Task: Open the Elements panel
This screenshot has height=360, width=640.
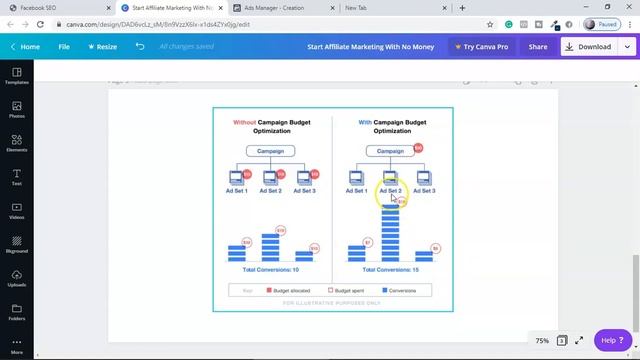Action: 17,144
